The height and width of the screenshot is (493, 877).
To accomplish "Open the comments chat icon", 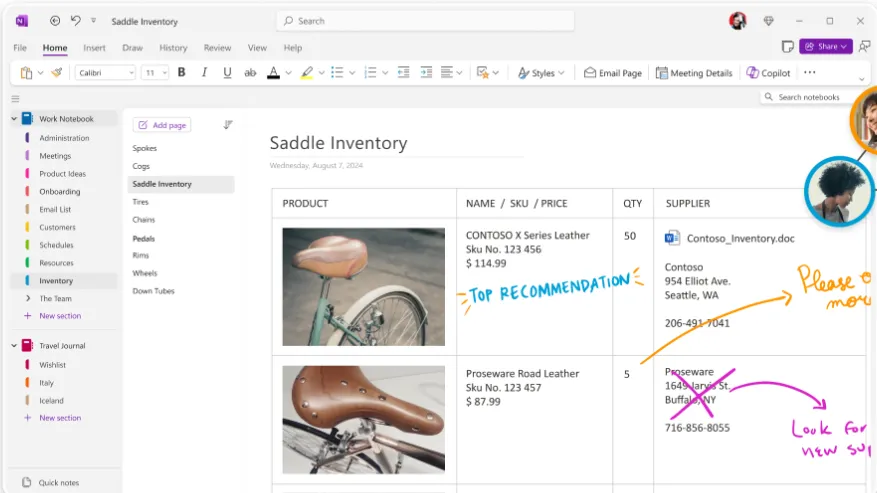I will [x=865, y=46].
